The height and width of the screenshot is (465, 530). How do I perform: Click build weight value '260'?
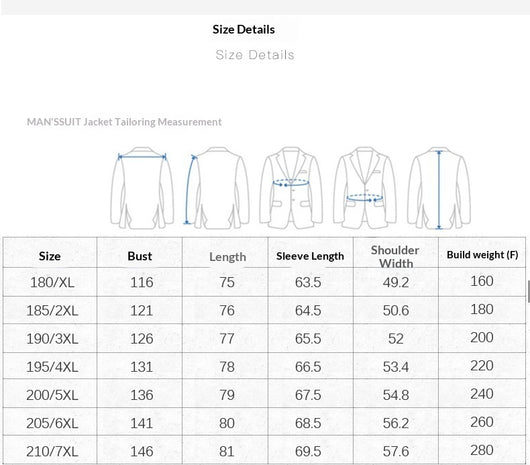point(482,422)
